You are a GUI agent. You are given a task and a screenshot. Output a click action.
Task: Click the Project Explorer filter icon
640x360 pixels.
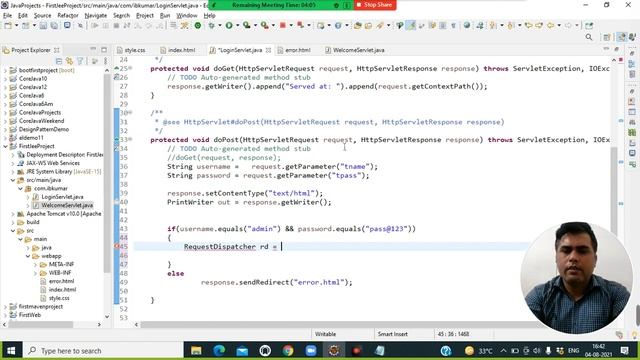(80, 61)
